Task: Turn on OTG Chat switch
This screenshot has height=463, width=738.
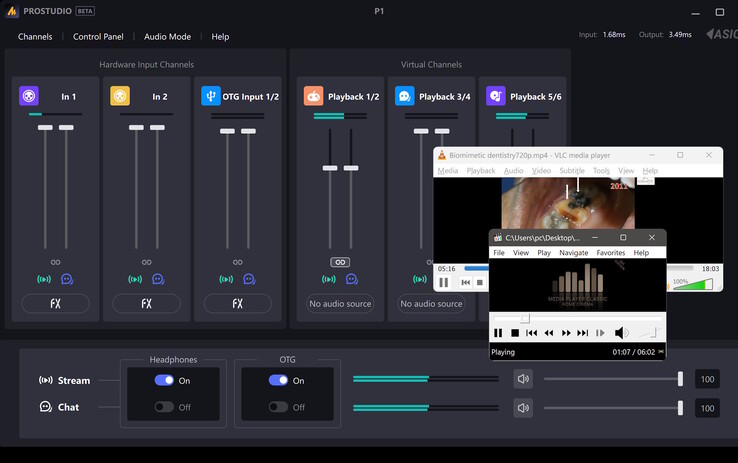Action: coord(278,407)
